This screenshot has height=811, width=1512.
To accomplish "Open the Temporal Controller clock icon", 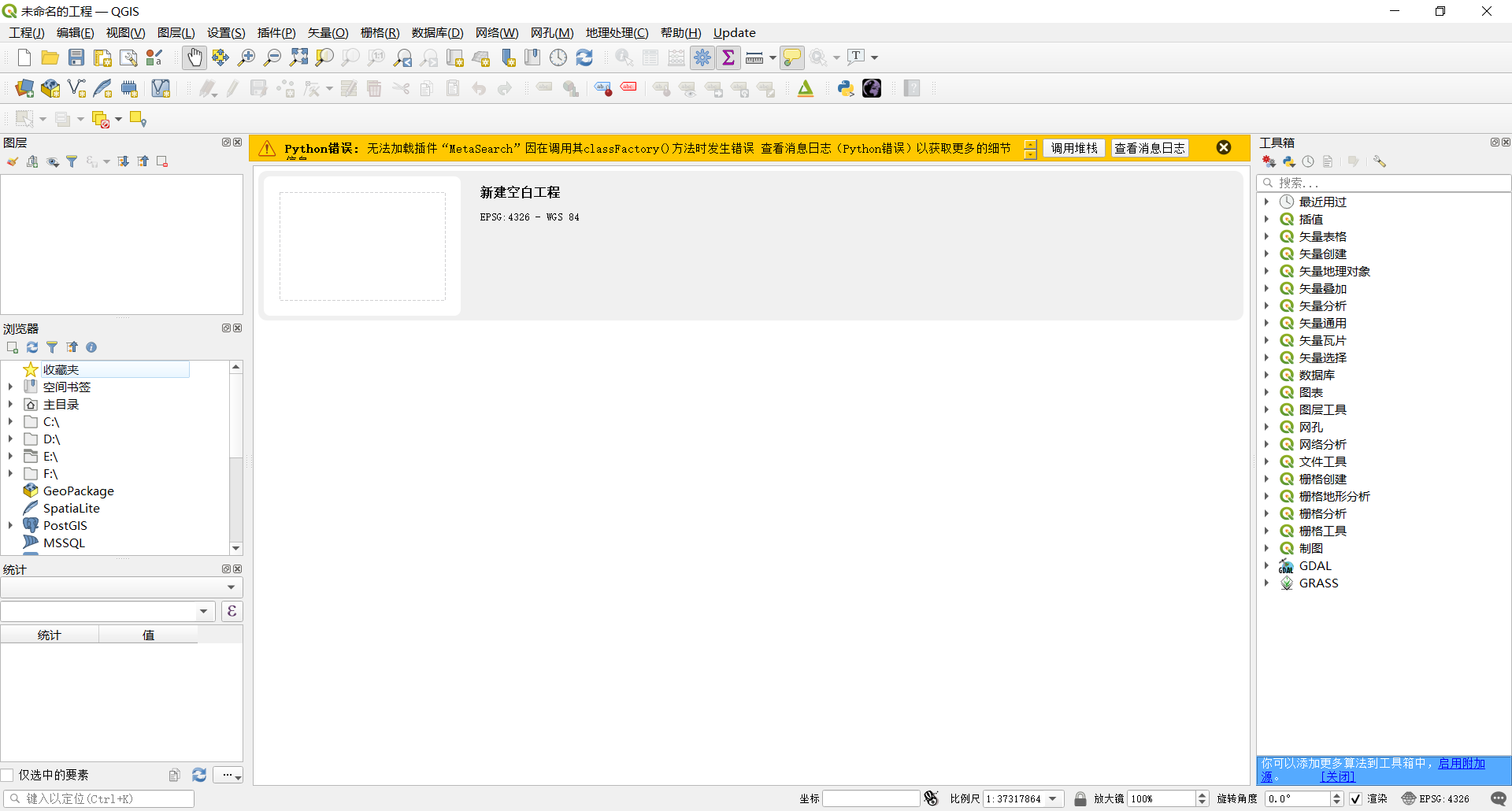I will pos(558,57).
